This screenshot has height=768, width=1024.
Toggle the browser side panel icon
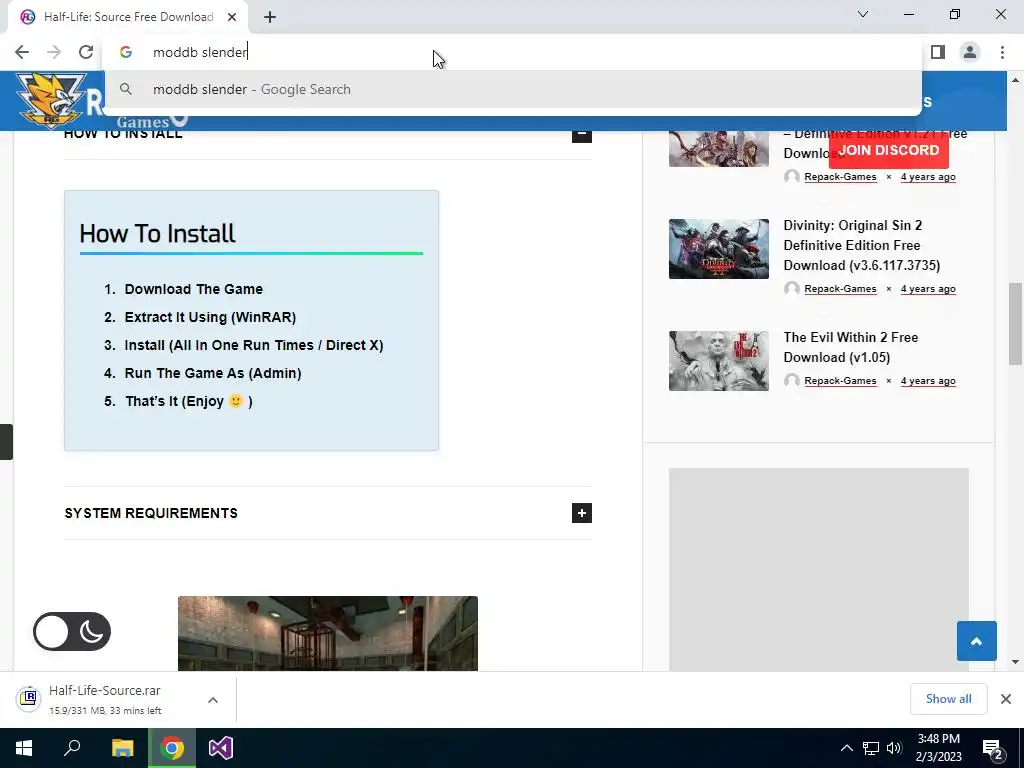tap(938, 52)
